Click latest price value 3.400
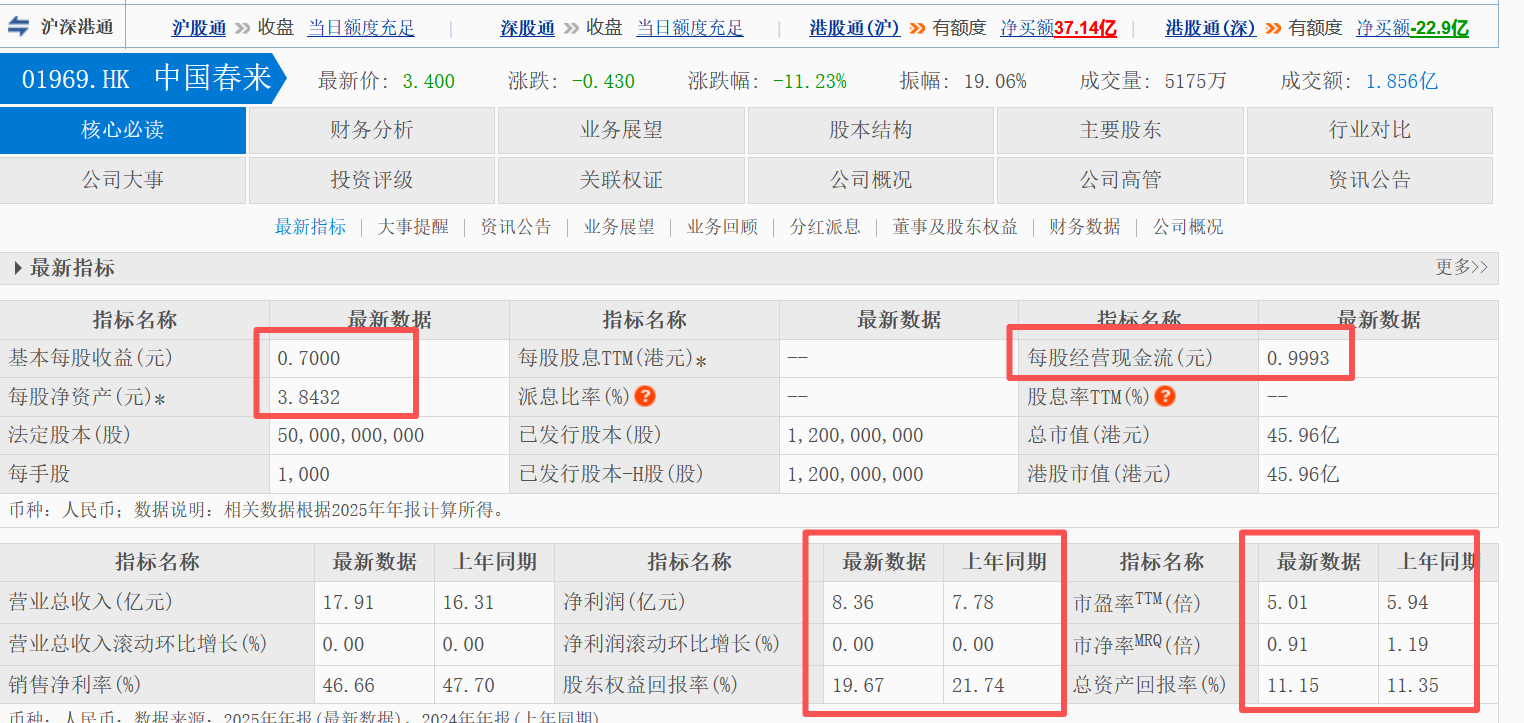Viewport: 1524px width, 723px height. pos(428,82)
